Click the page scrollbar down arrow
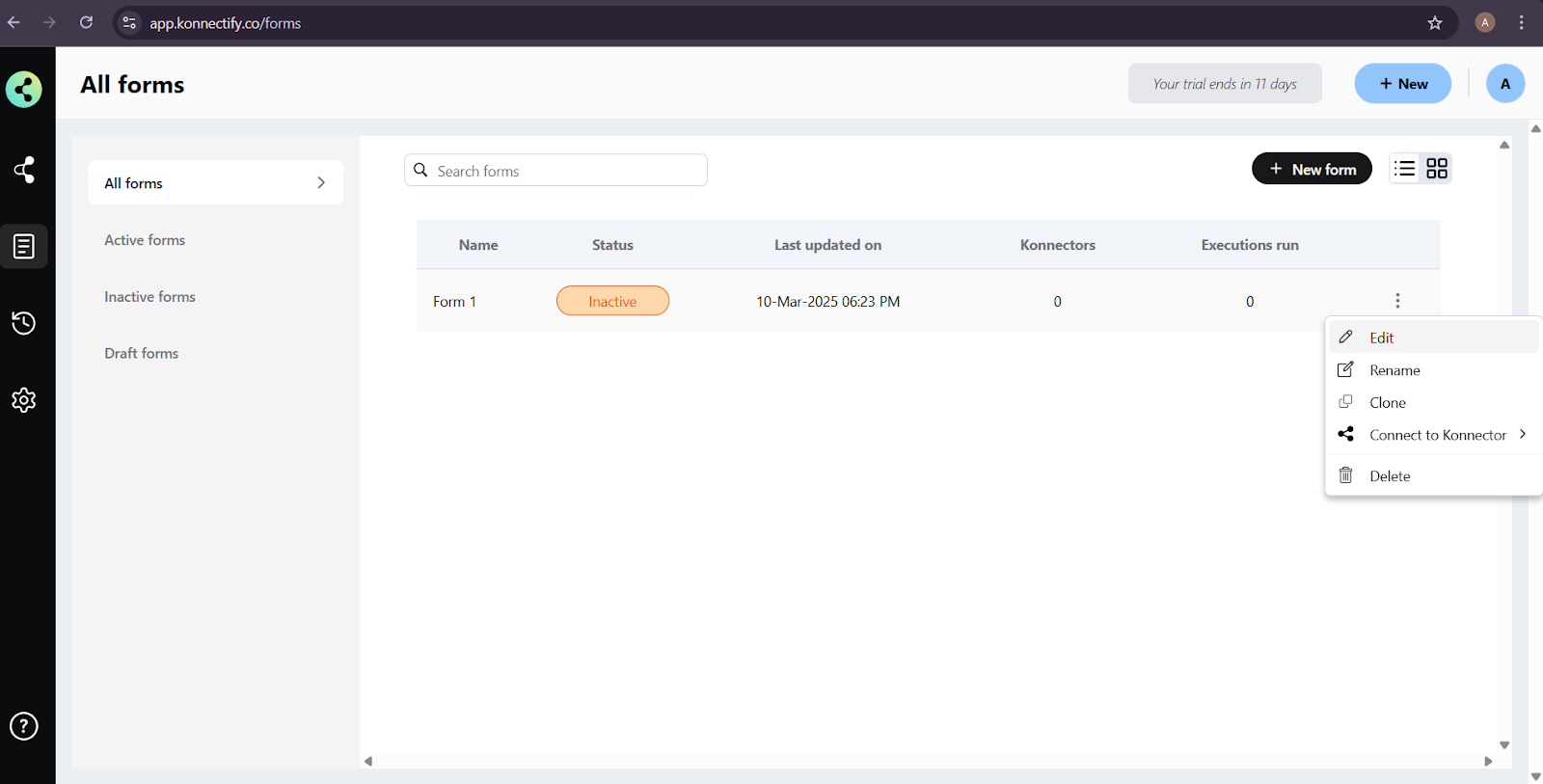Screen dimensions: 1543x784 1535,776
